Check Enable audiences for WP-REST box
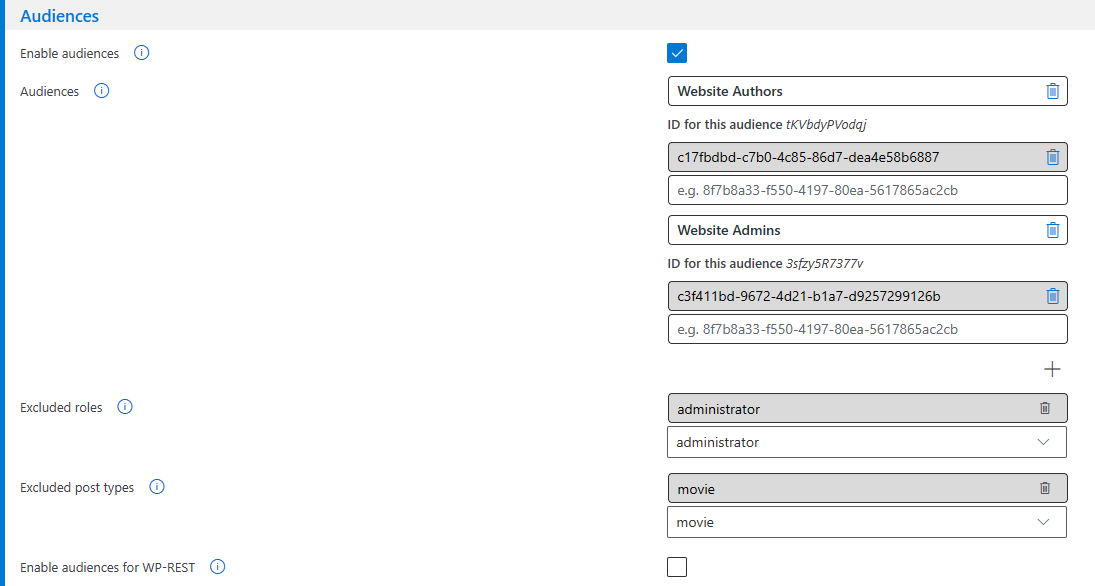The height and width of the screenshot is (586, 1095). pos(677,566)
